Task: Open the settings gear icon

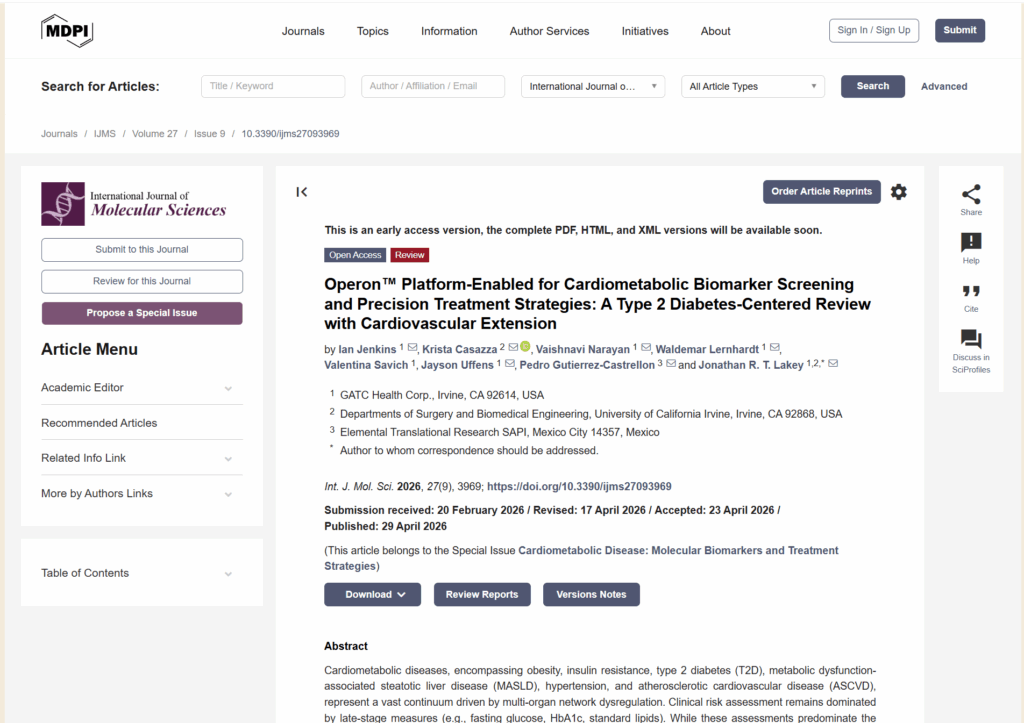Action: (x=899, y=192)
